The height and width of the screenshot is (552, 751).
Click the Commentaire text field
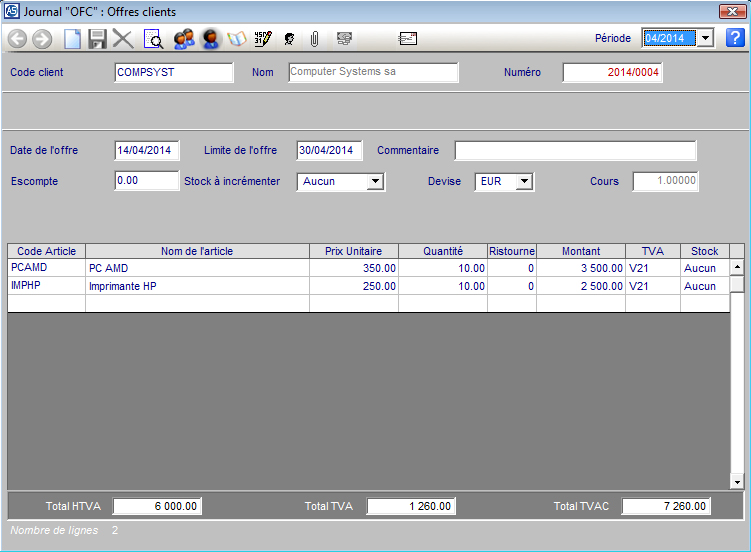point(575,151)
